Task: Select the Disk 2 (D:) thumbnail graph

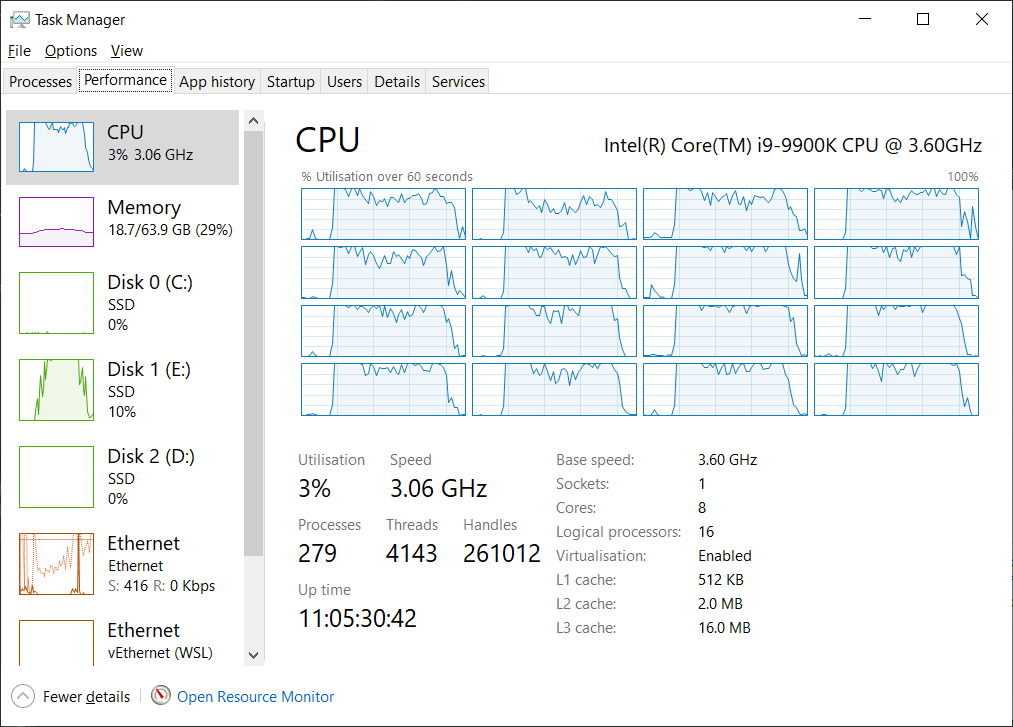Action: pos(56,477)
